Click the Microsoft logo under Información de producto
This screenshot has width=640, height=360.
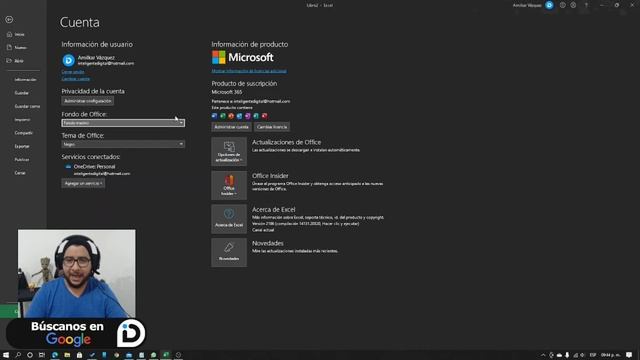coord(242,58)
